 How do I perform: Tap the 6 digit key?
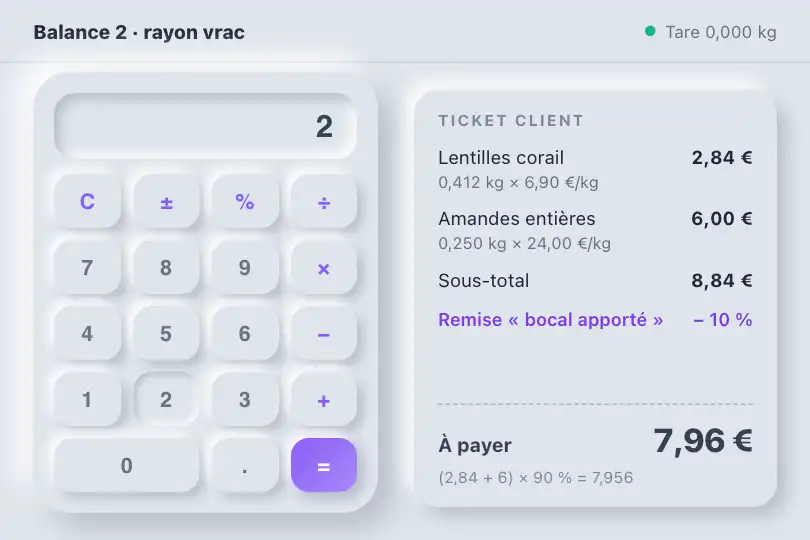[245, 333]
